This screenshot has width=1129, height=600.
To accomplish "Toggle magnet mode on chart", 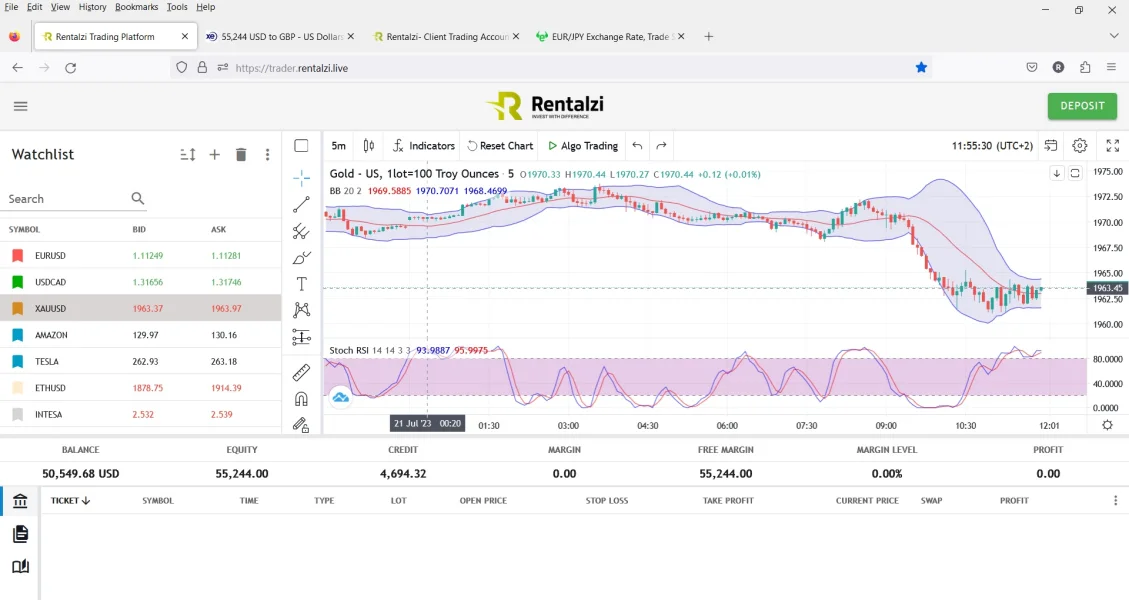I will coord(301,398).
